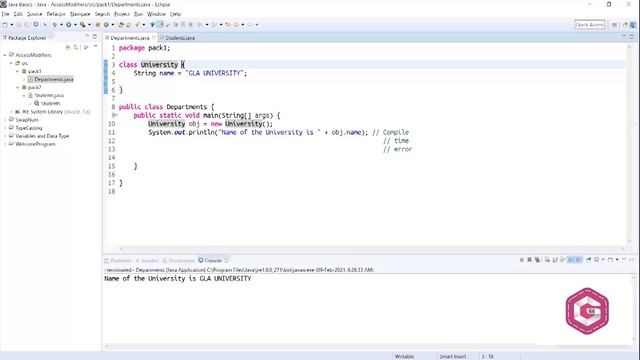The height and width of the screenshot is (360, 640).
Task: Click "Writable" in the status bar
Action: (404, 356)
